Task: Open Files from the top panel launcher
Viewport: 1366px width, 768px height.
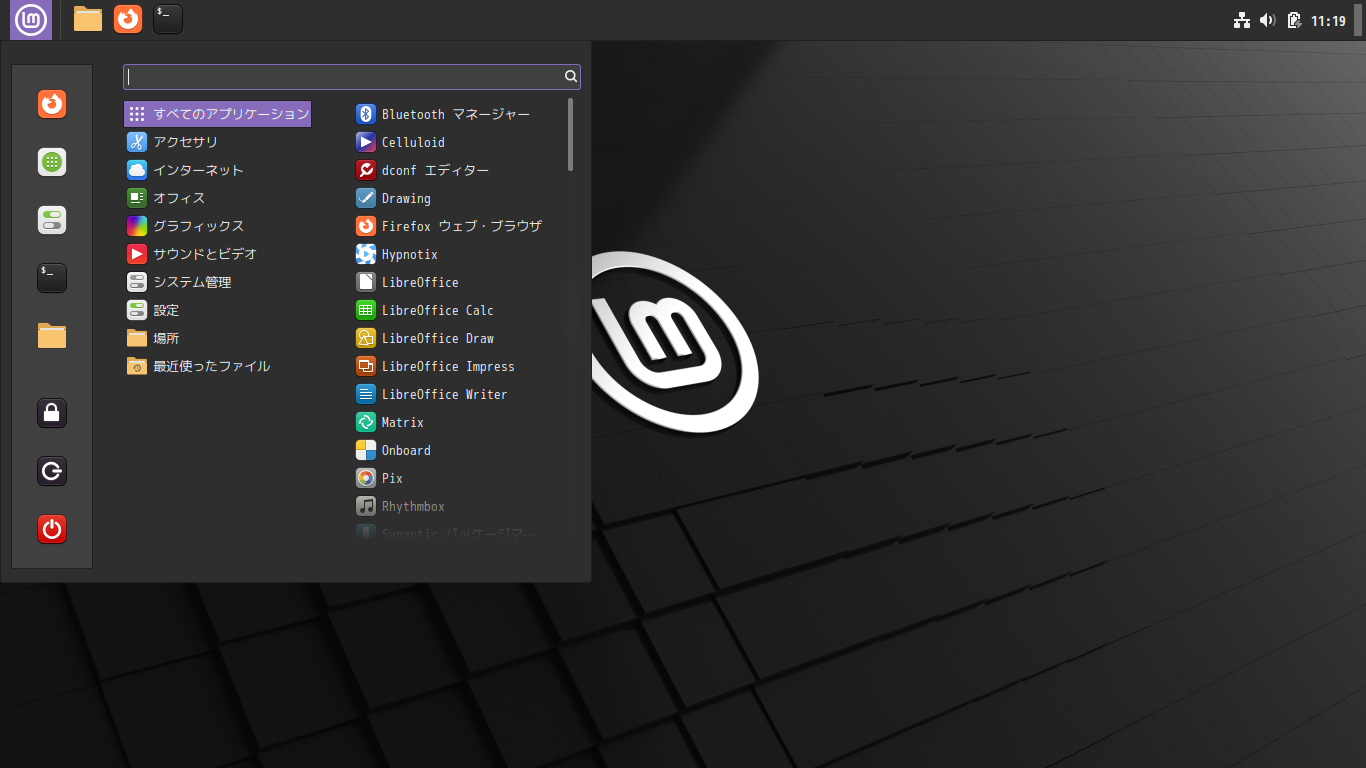Action: (88, 19)
